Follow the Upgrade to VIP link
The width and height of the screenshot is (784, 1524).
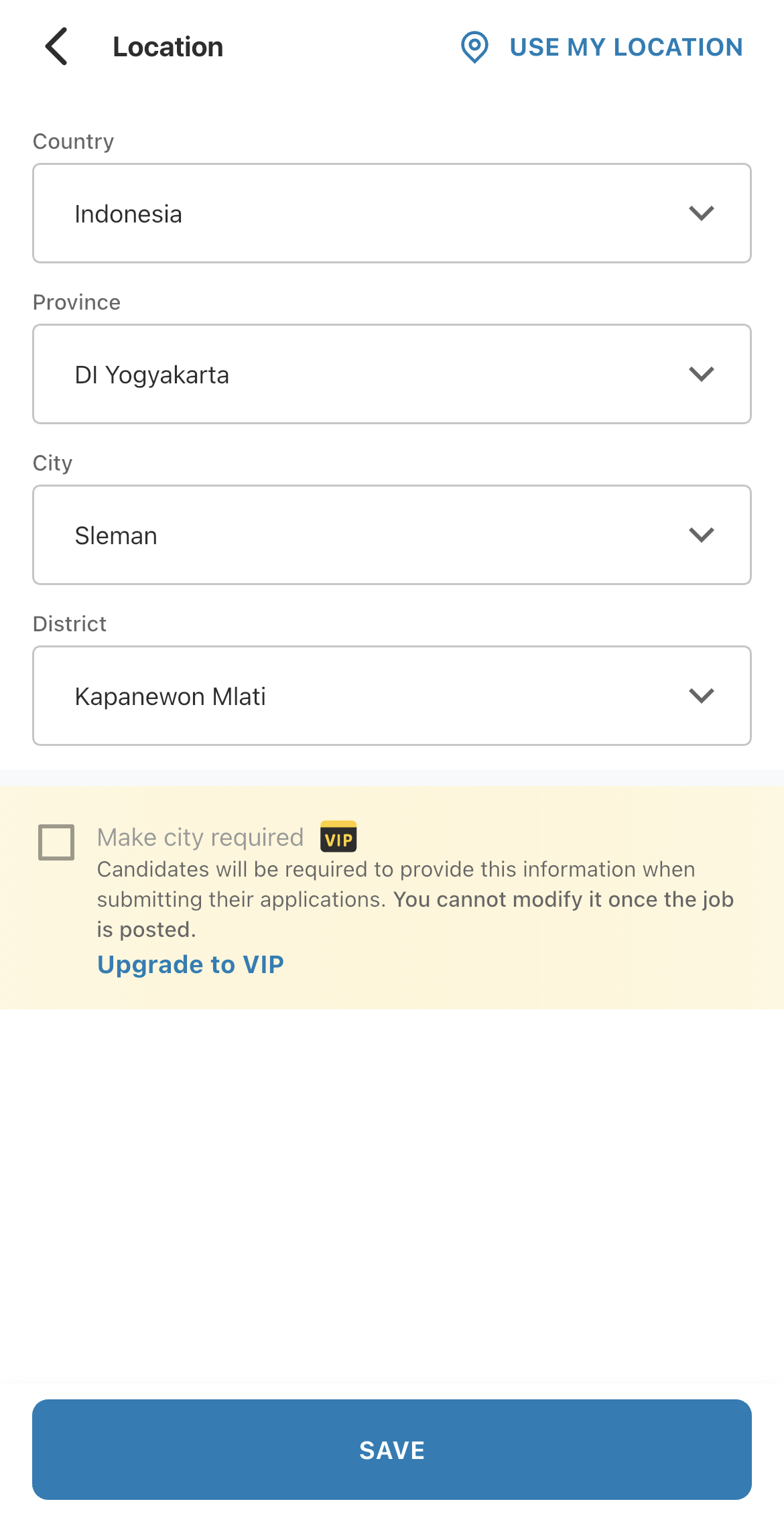pyautogui.click(x=190, y=964)
